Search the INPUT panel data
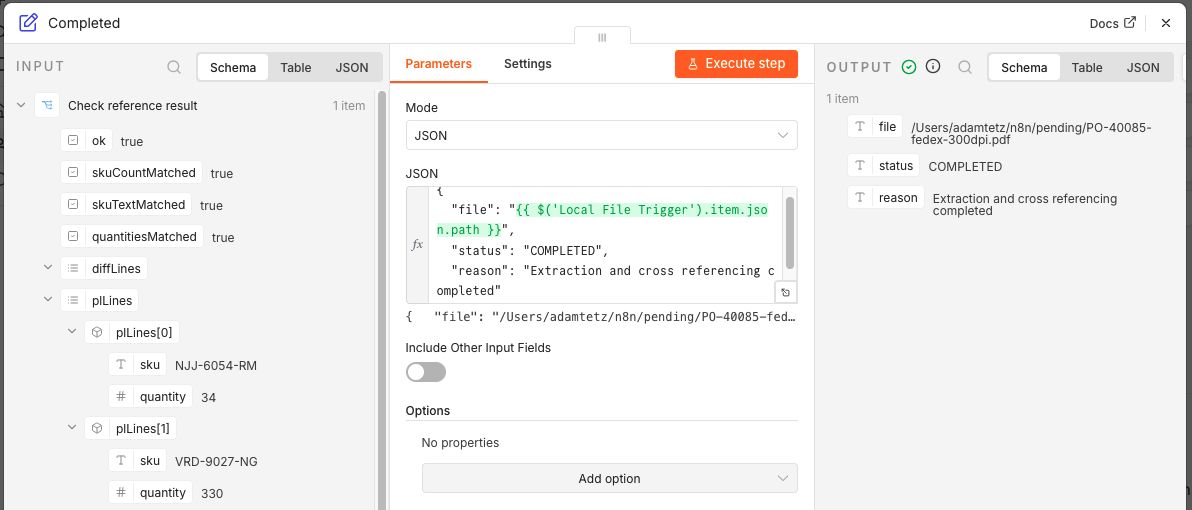1192x510 pixels. (174, 67)
